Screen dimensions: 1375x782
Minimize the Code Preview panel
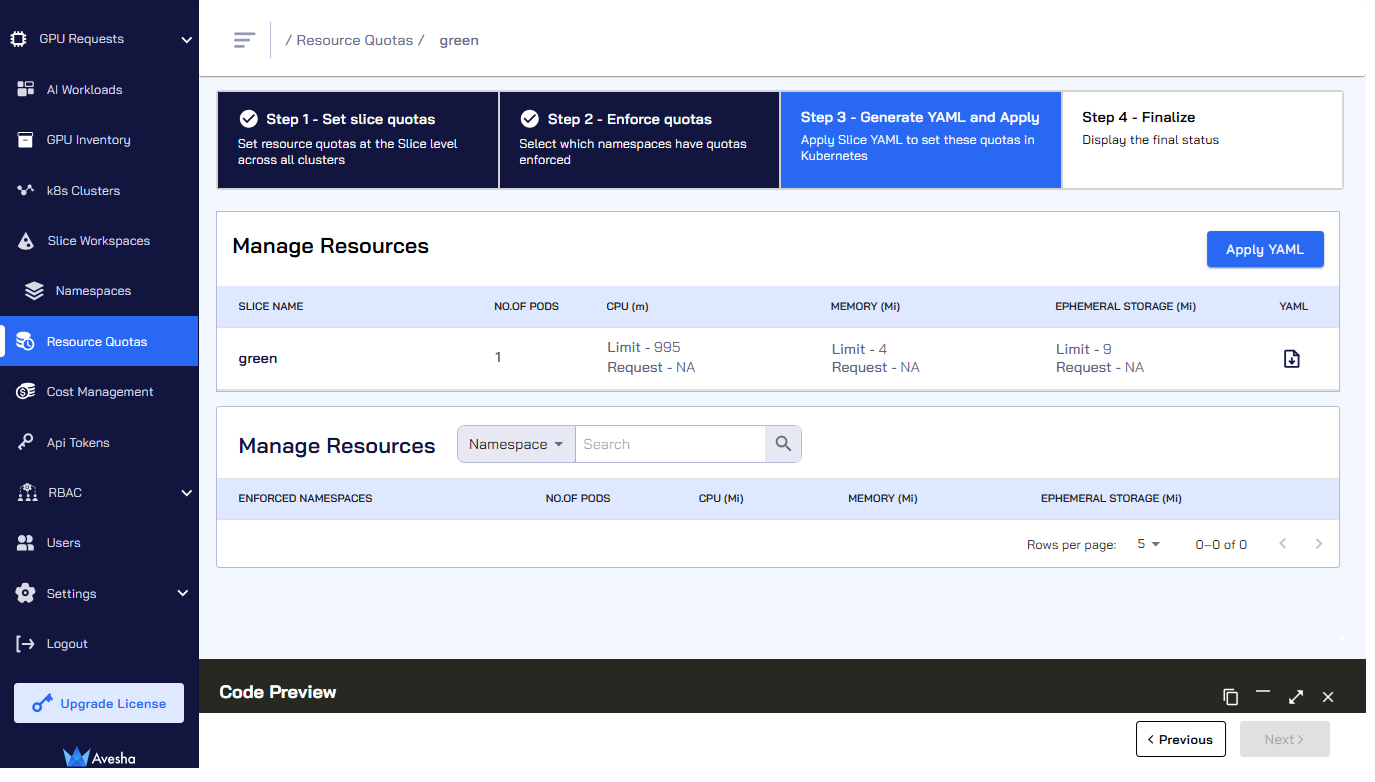[1263, 693]
